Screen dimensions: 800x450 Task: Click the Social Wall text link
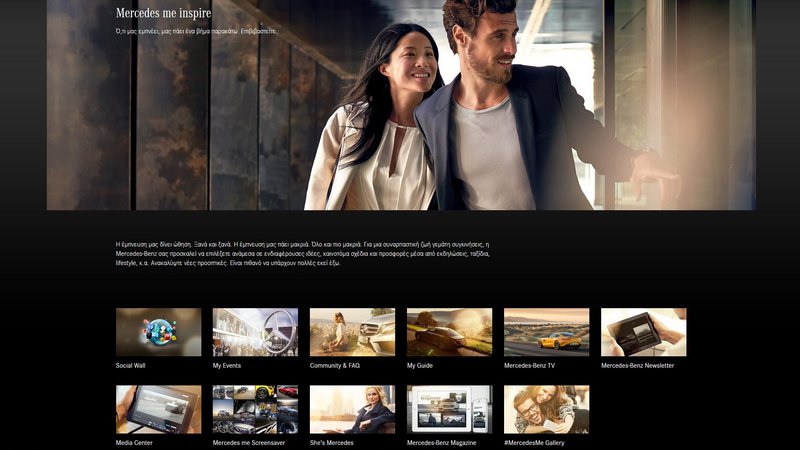(x=131, y=366)
